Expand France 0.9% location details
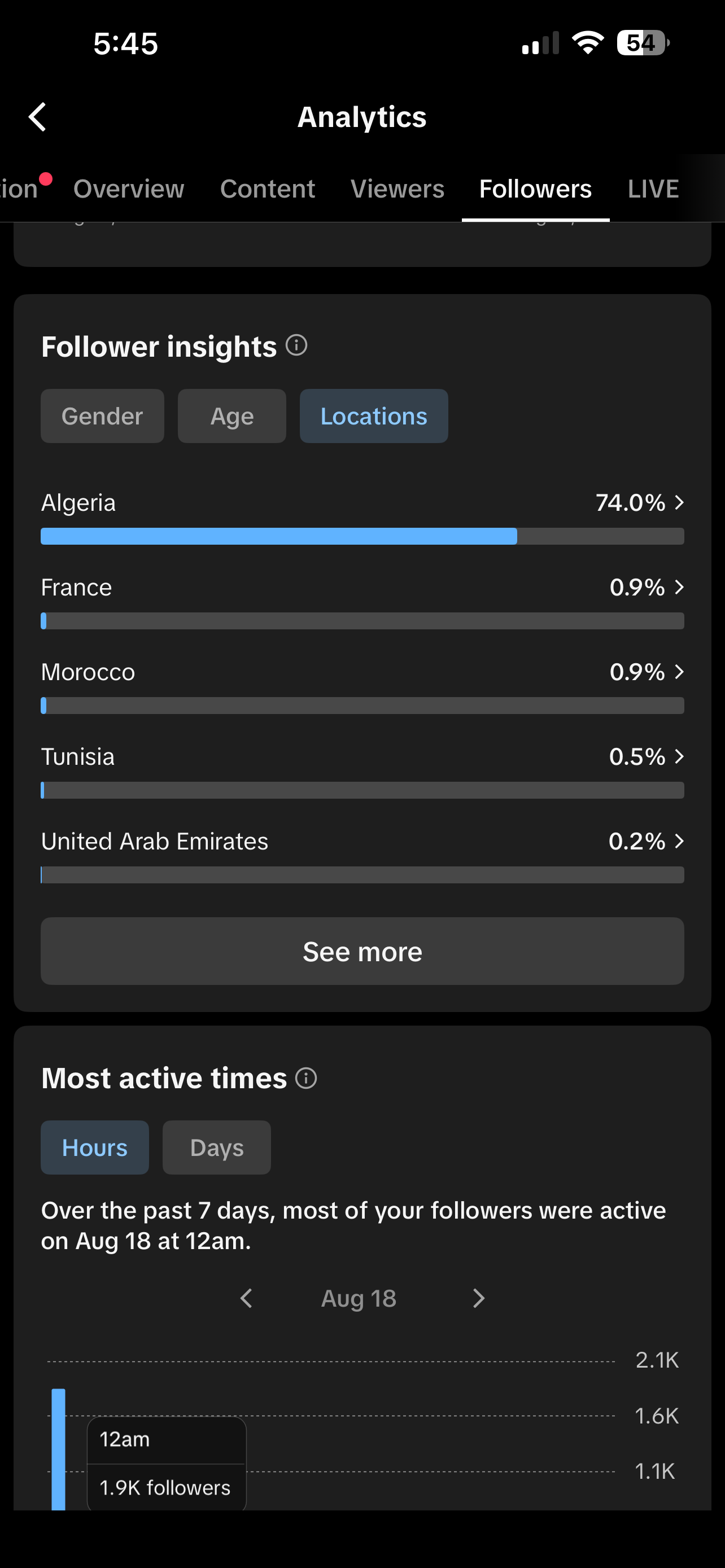Viewport: 725px width, 1568px height. coord(679,588)
